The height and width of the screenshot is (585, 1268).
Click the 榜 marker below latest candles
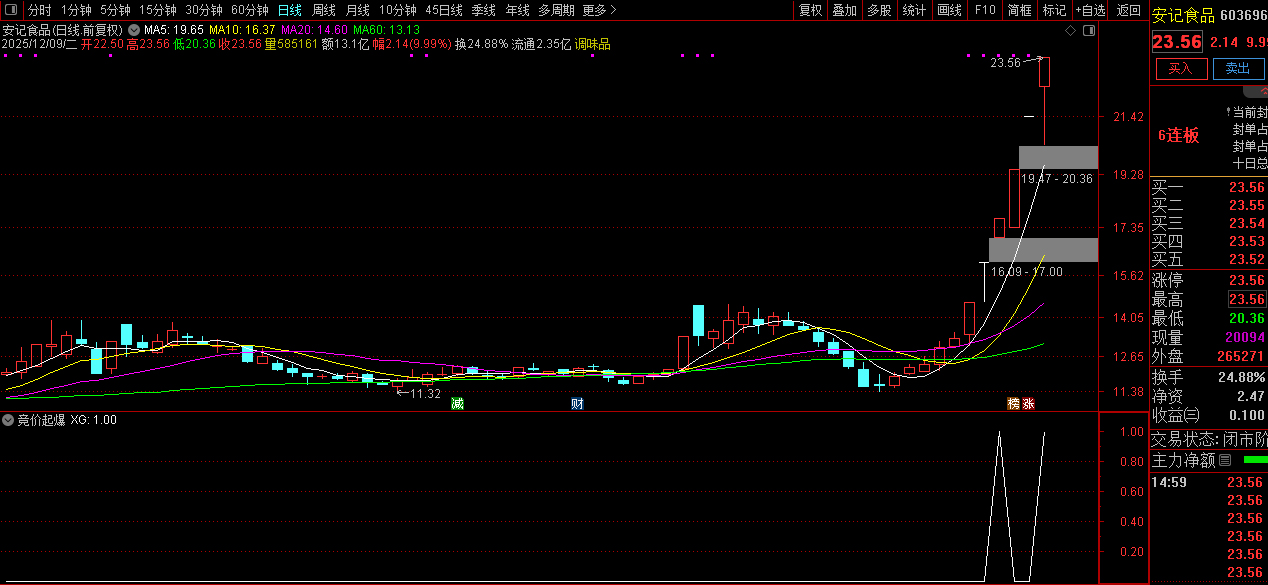[x=1014, y=404]
